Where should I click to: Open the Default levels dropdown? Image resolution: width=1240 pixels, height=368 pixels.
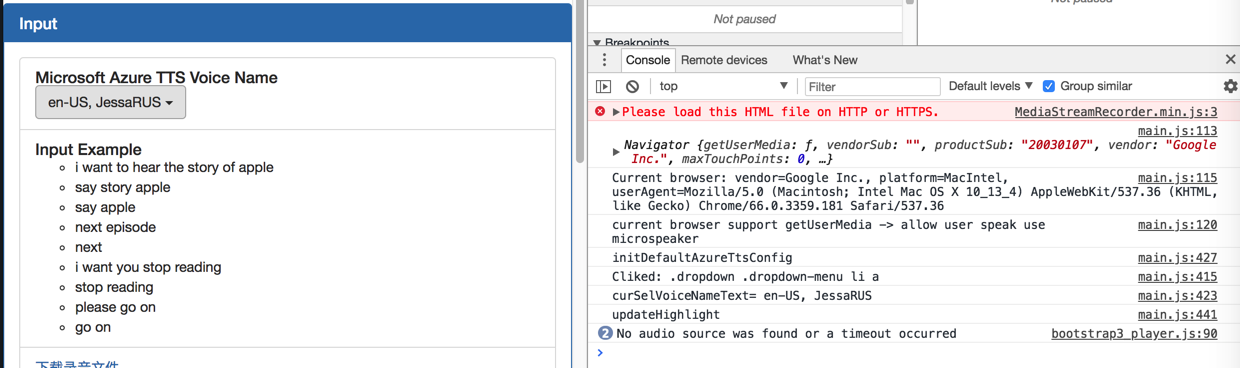click(991, 86)
